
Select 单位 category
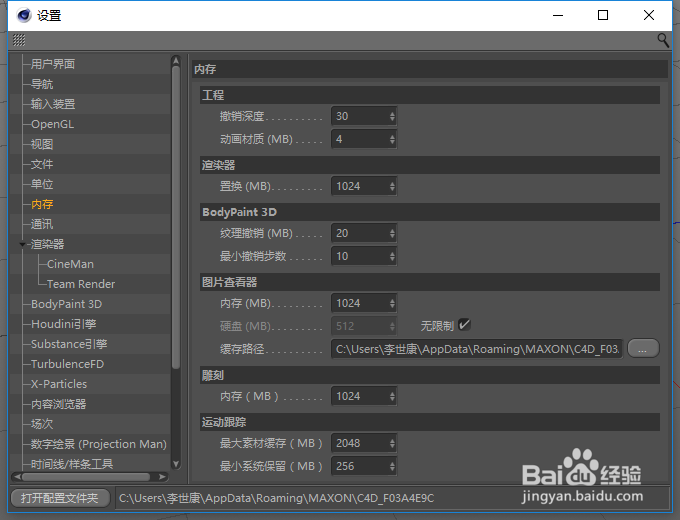pyautogui.click(x=42, y=184)
